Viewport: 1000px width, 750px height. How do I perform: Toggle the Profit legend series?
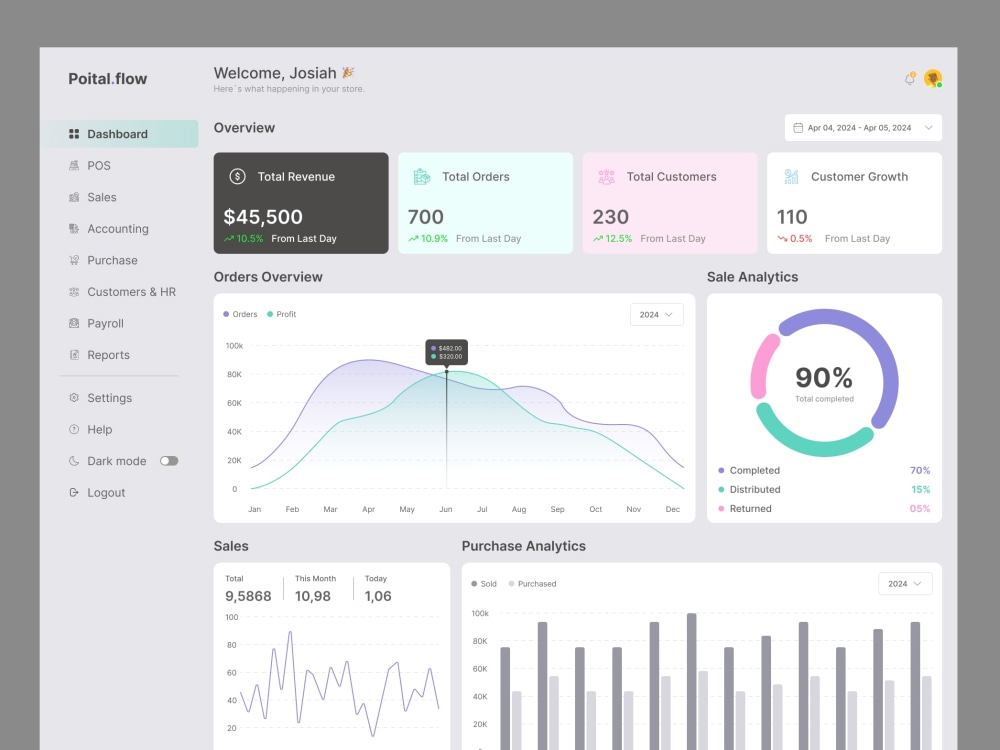pos(281,314)
